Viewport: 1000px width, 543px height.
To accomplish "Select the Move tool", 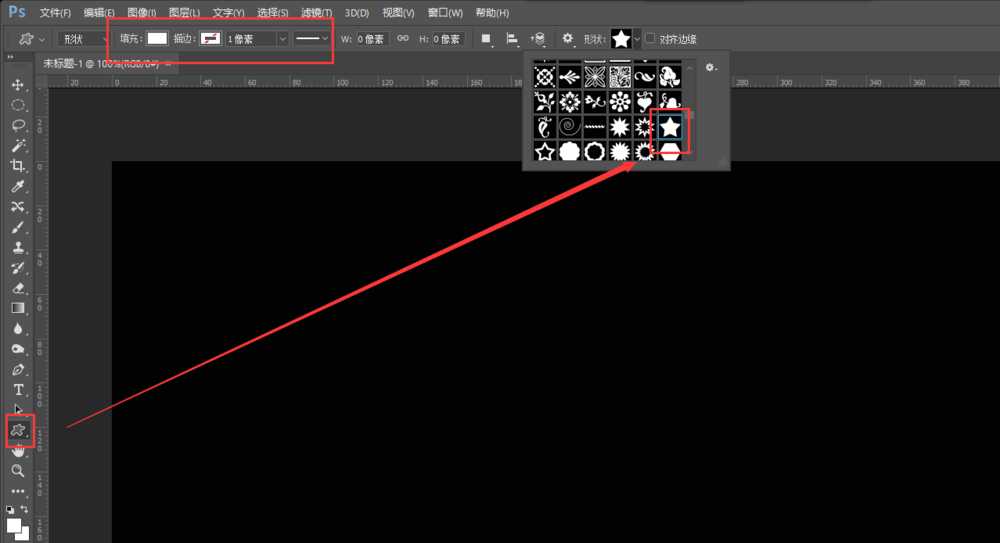I will [x=18, y=84].
